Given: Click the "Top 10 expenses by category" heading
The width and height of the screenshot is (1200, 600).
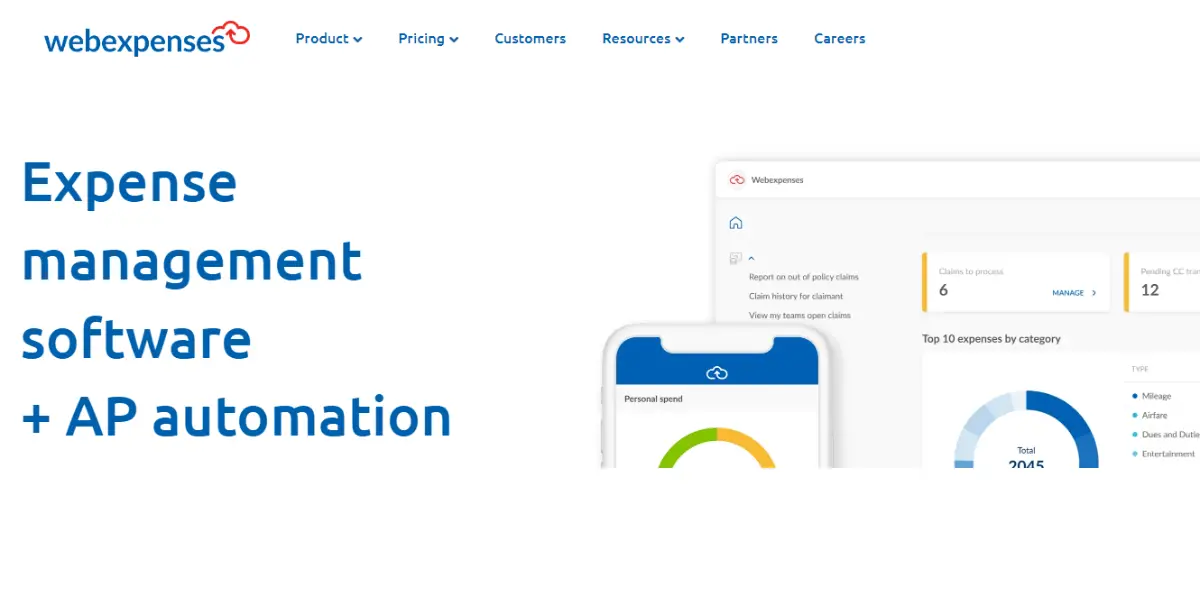Looking at the screenshot, I should point(991,339).
